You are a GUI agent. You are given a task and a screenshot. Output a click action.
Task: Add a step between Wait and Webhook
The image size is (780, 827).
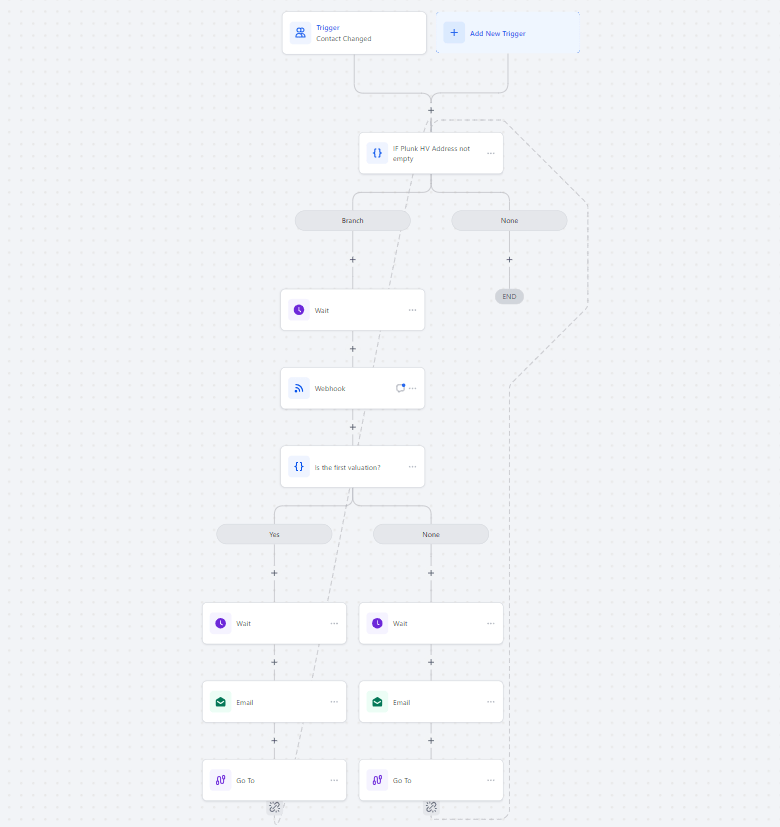coord(352,349)
